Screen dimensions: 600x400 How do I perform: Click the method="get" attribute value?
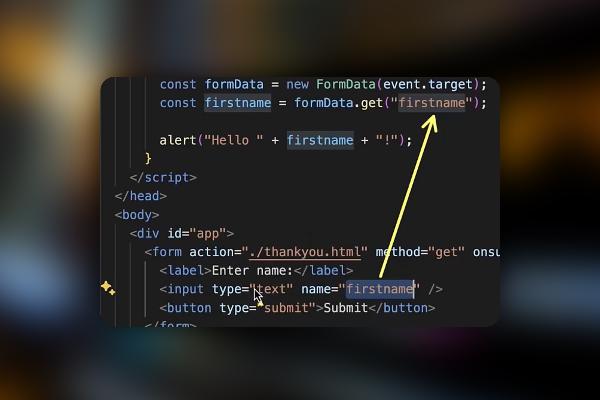pos(446,252)
